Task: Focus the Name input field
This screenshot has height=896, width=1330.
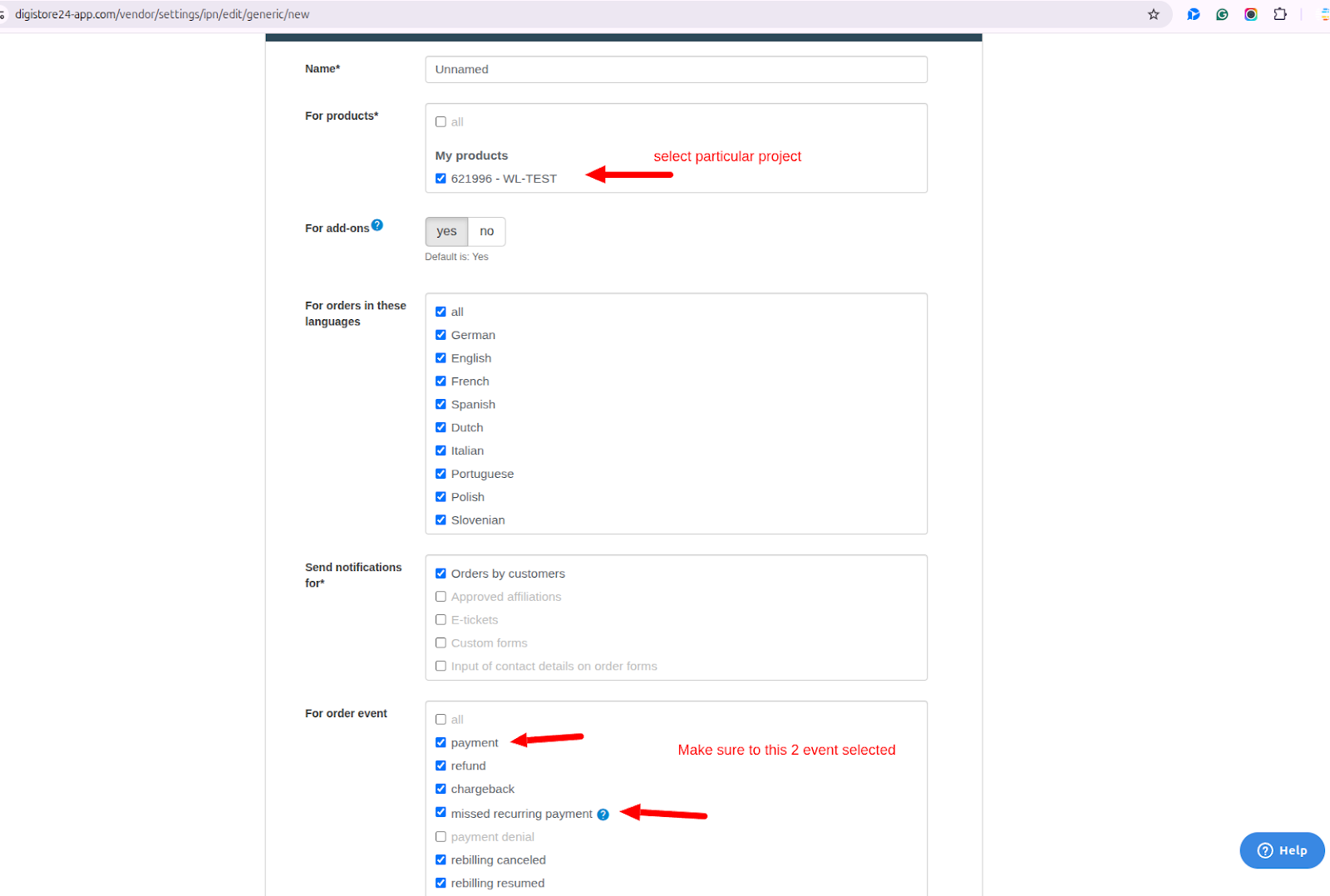Action: click(x=676, y=69)
